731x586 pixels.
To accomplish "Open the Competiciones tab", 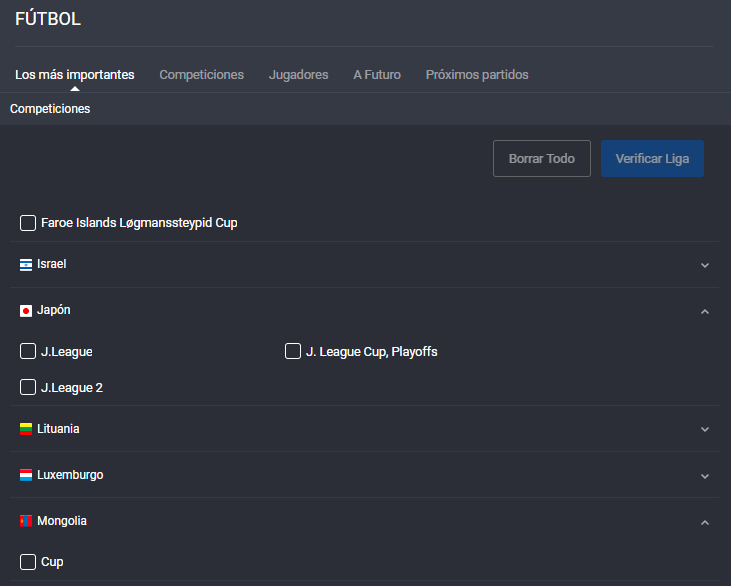I will pos(201,75).
